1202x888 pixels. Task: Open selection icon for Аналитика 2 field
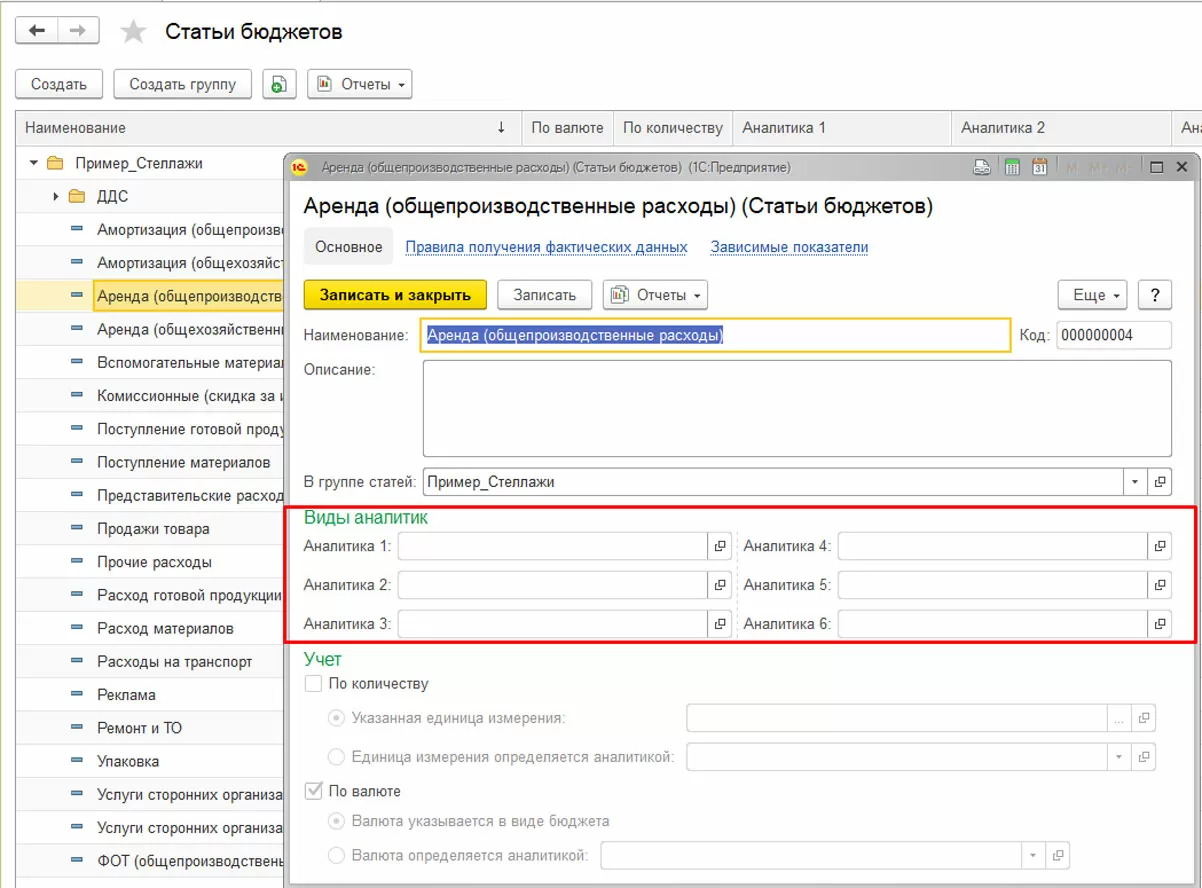pos(719,585)
